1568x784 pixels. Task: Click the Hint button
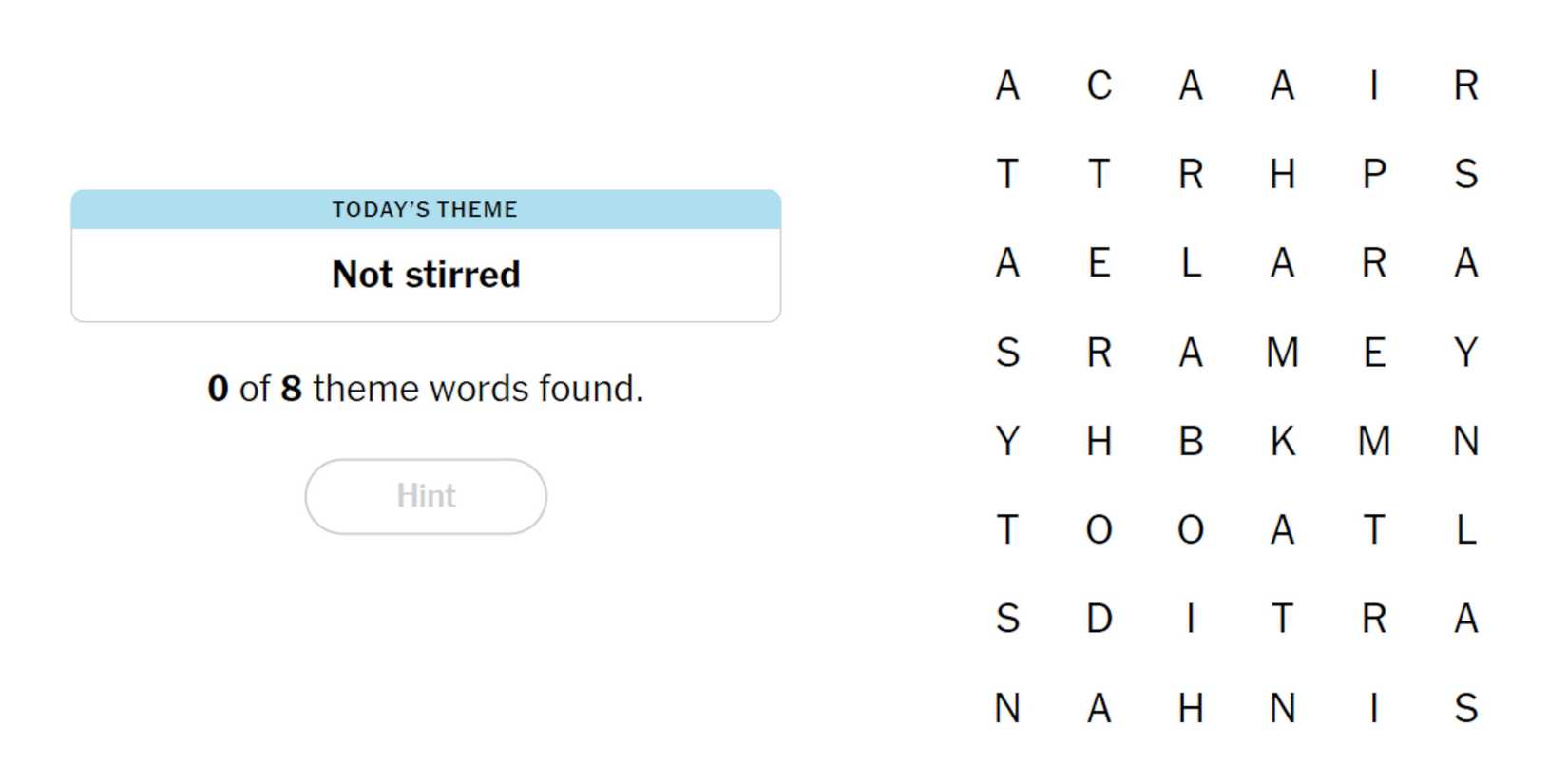tap(426, 496)
